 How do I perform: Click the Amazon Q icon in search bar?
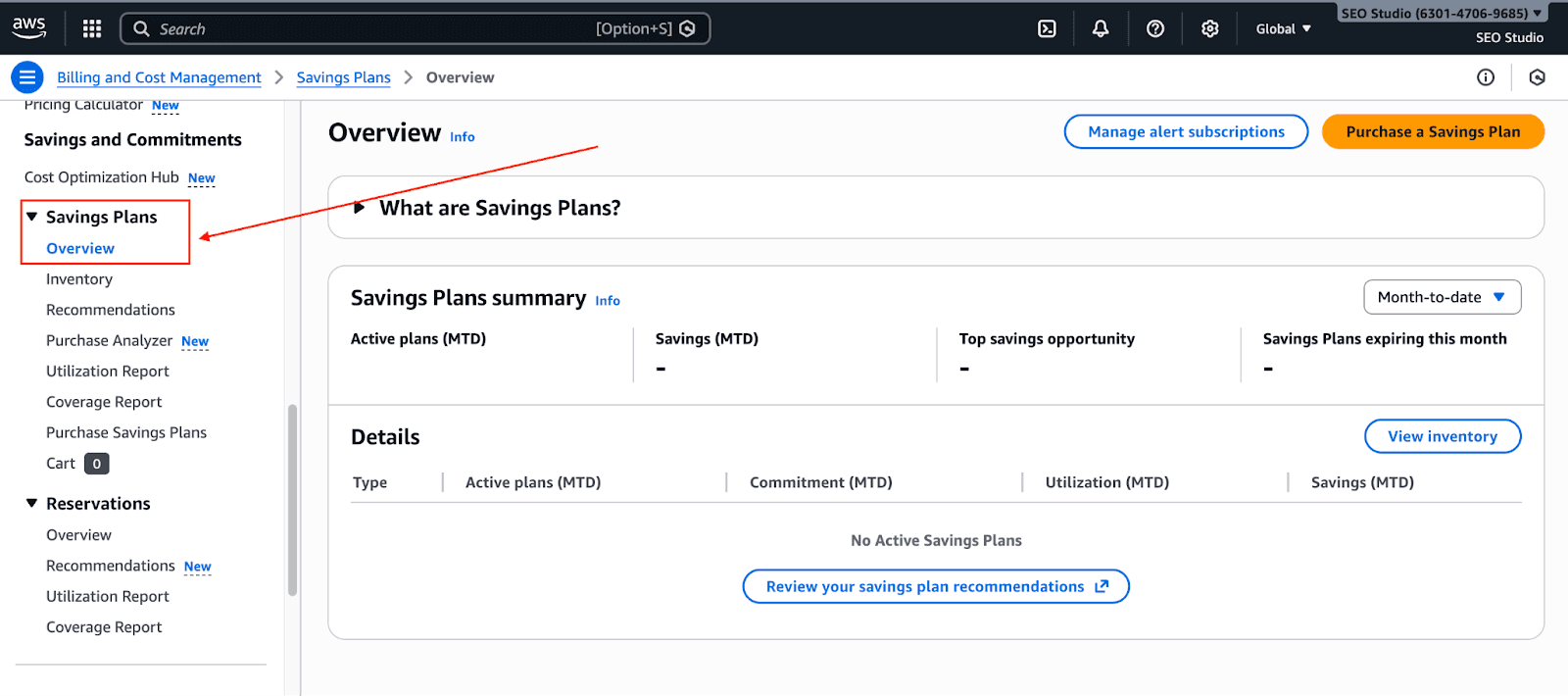688,28
